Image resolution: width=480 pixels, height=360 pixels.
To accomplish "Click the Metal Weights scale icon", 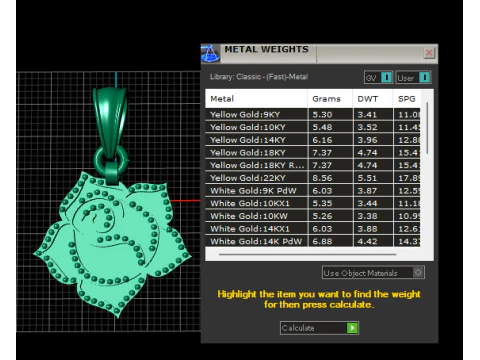I will pyautogui.click(x=210, y=53).
